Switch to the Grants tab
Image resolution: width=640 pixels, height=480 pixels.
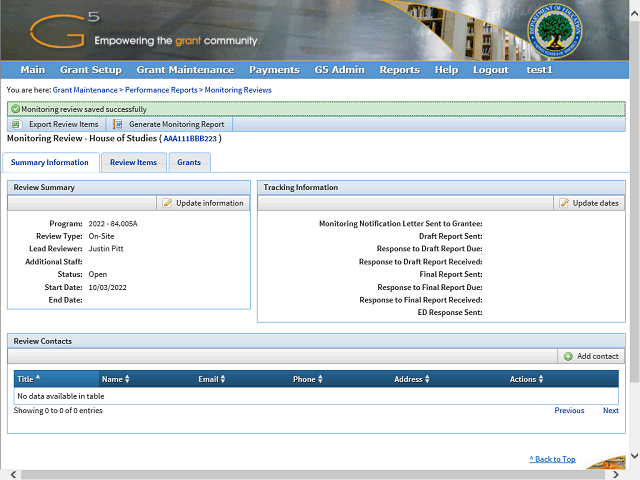189,162
